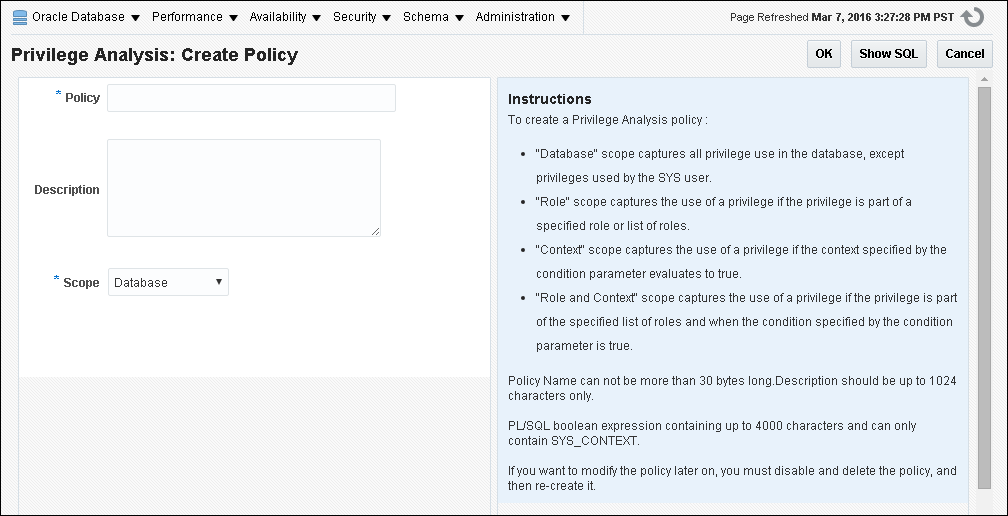The width and height of the screenshot is (1008, 516).
Task: Click inside the Description text area
Action: click(x=243, y=188)
